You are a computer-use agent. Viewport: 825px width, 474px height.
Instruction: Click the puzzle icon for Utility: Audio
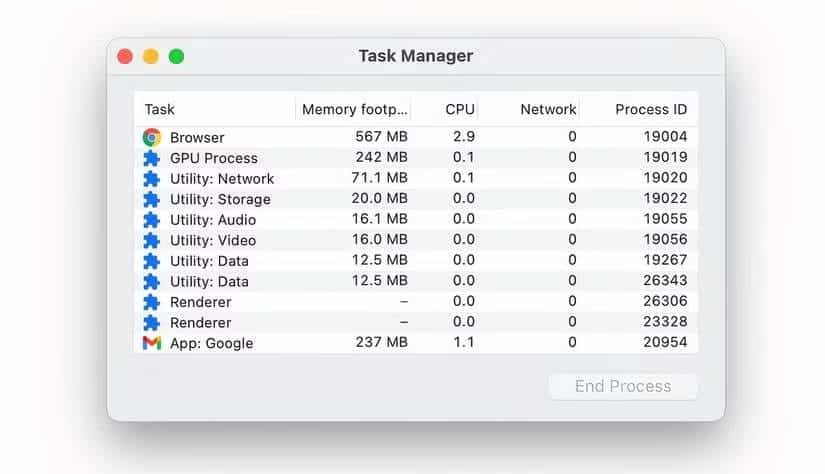click(152, 220)
